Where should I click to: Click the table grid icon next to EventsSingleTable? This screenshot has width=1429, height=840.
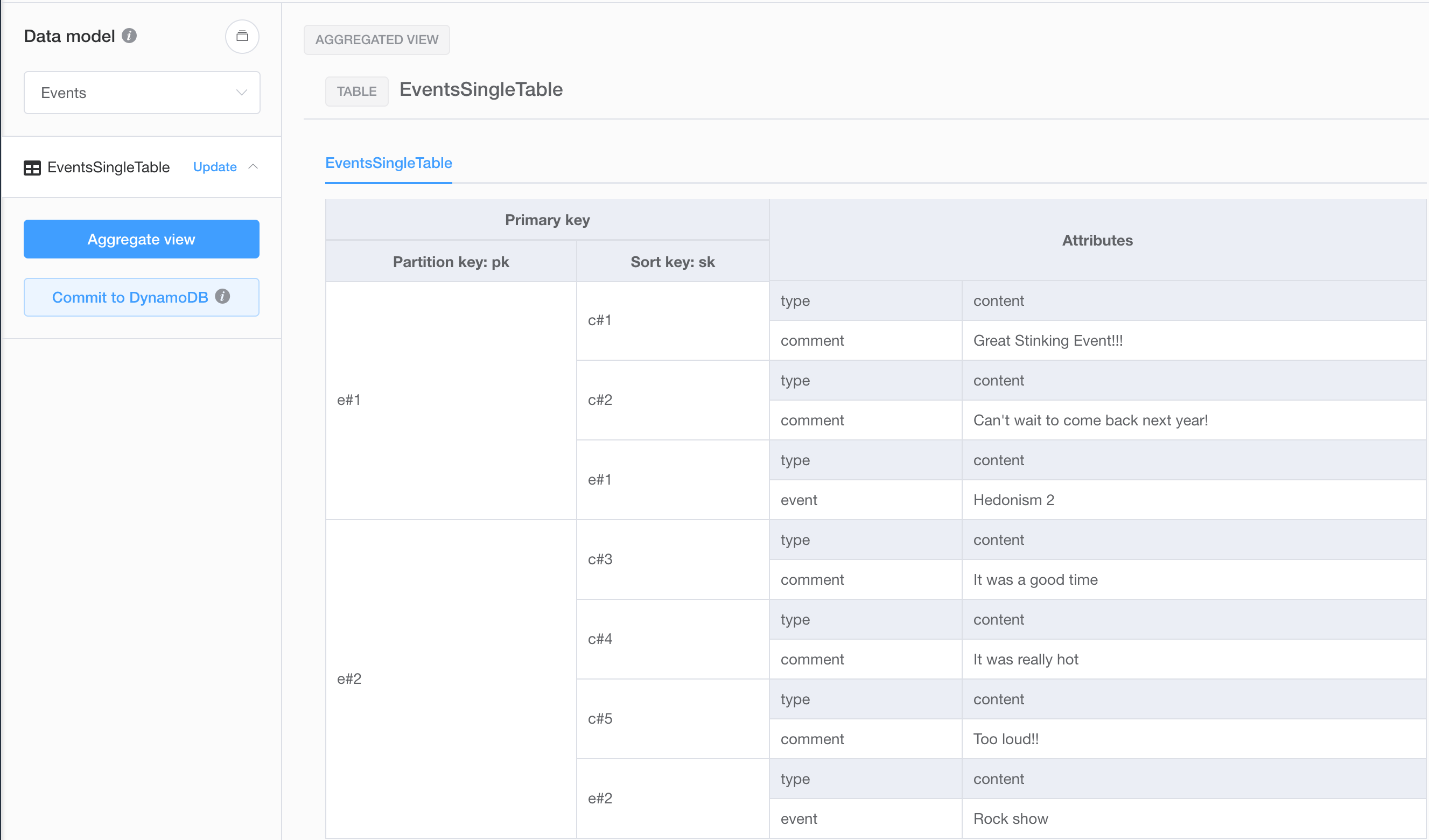pyautogui.click(x=32, y=168)
